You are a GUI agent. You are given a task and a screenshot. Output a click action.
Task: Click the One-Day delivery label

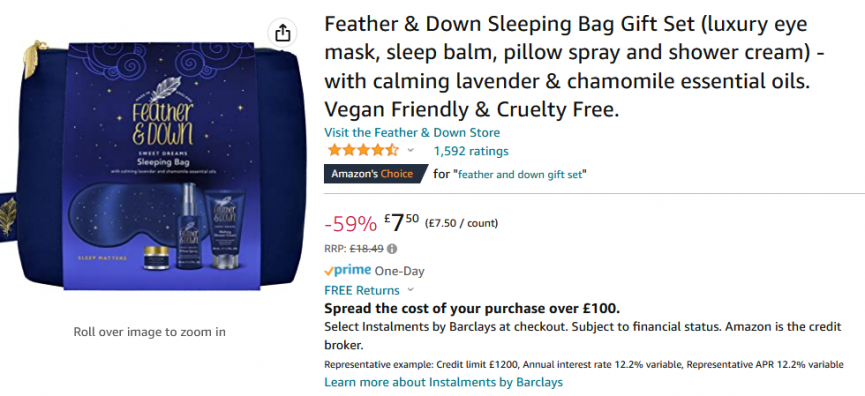[400, 271]
